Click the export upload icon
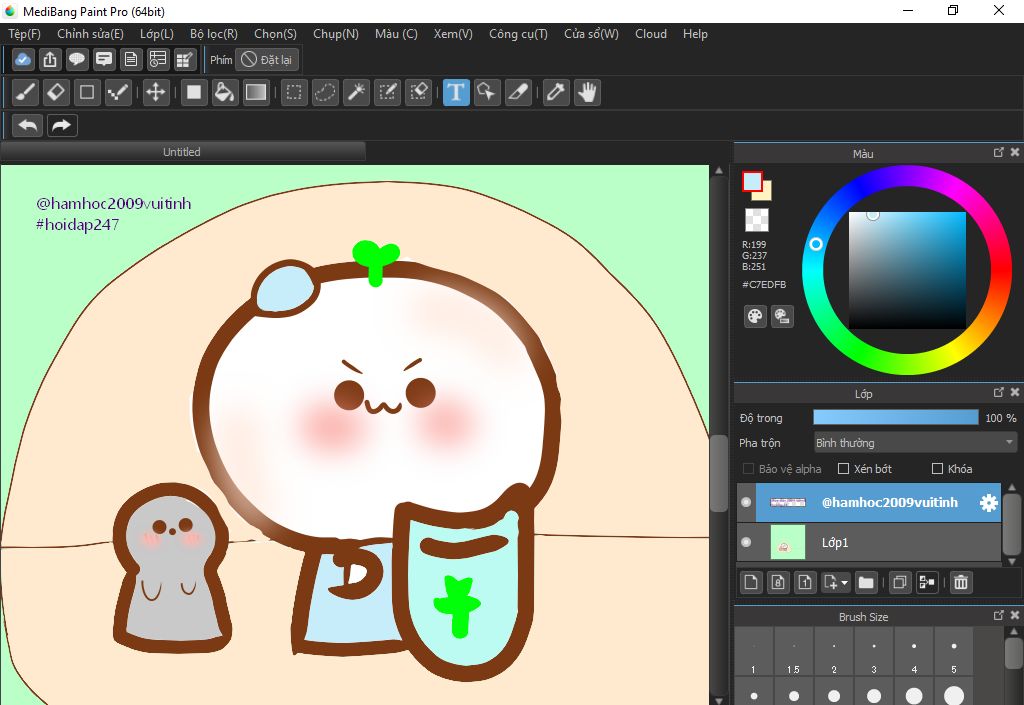1024x705 pixels. click(50, 60)
